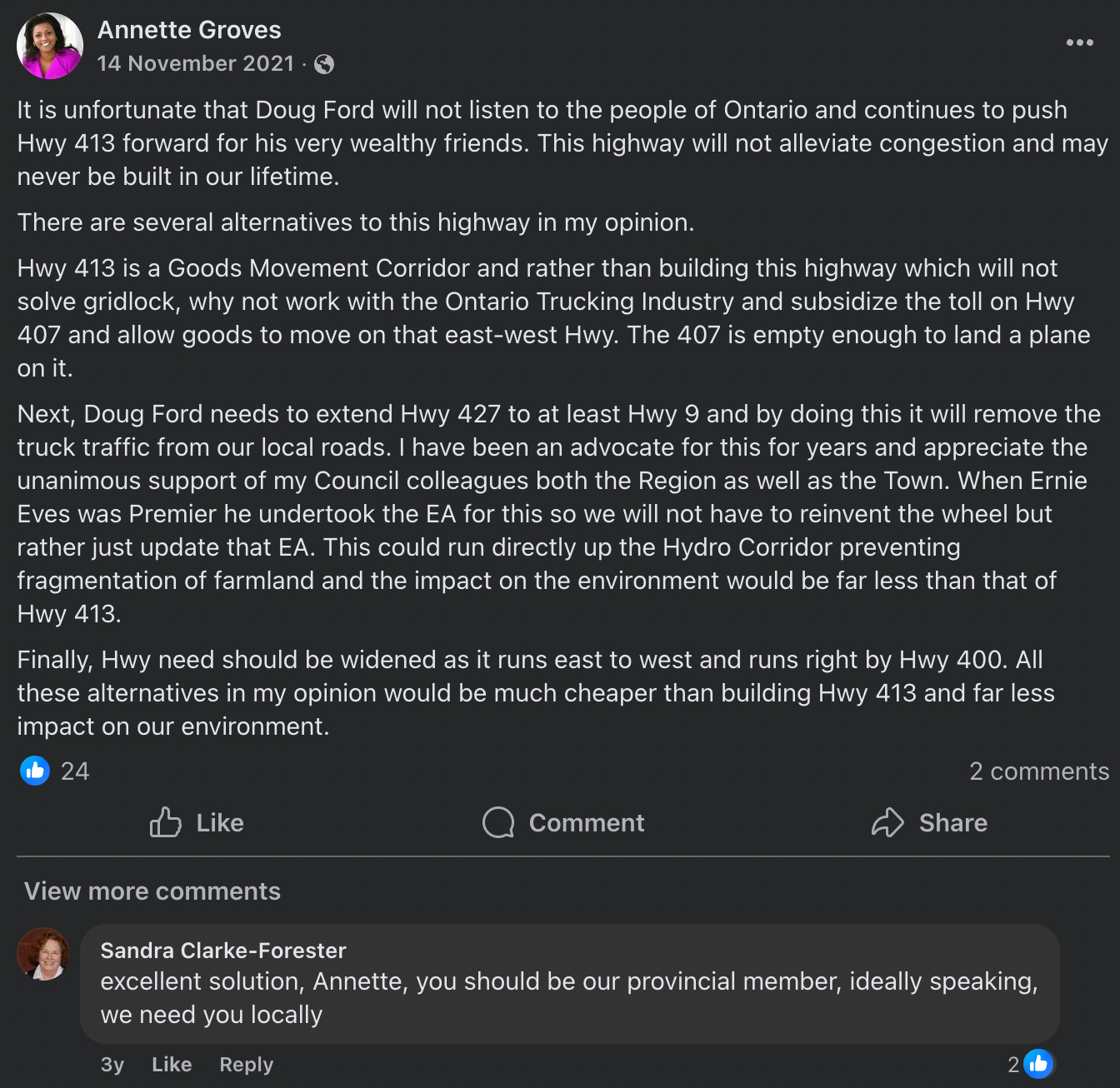The width and height of the screenshot is (1120, 1088).
Task: Open the 14 November 2021 timestamp
Action: 196,64
